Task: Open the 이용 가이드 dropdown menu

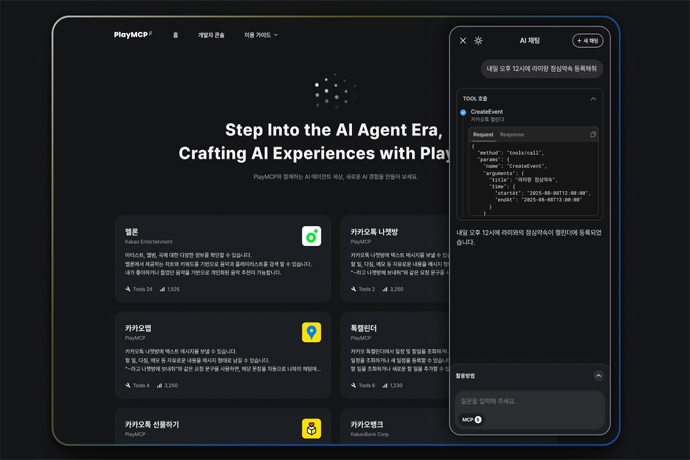Action: [261, 35]
